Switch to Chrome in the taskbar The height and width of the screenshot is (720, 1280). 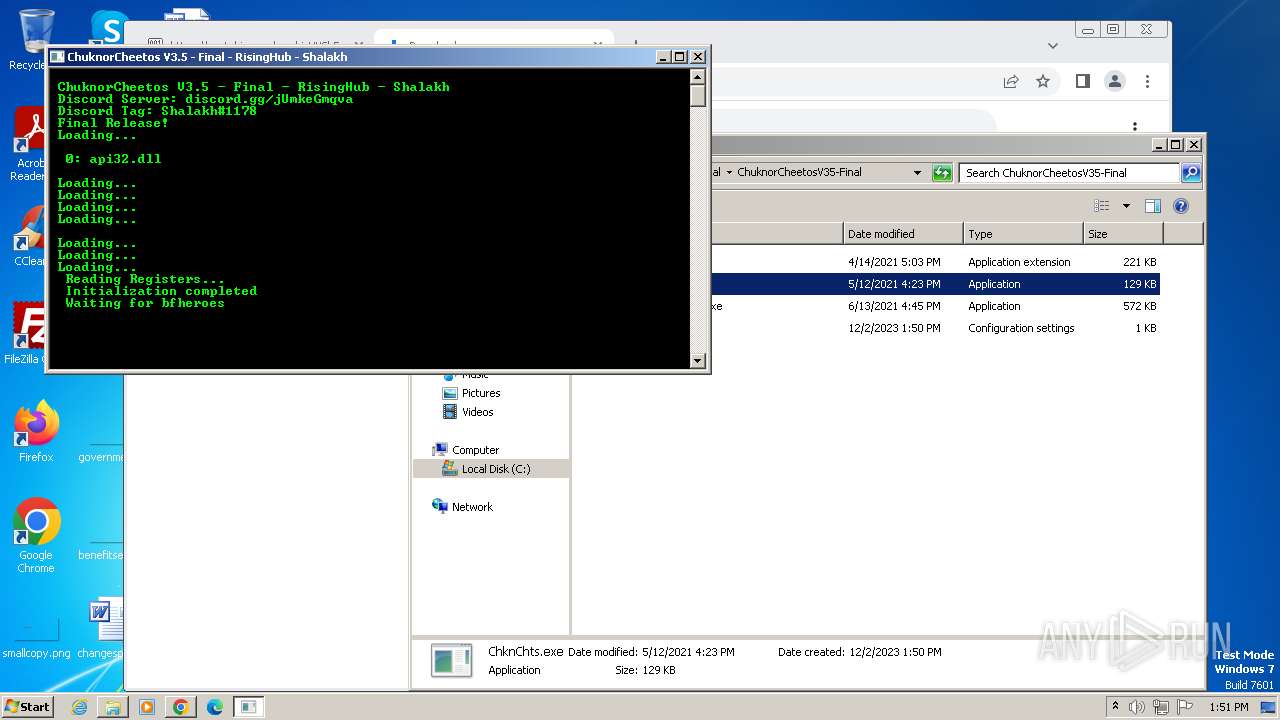click(x=181, y=707)
